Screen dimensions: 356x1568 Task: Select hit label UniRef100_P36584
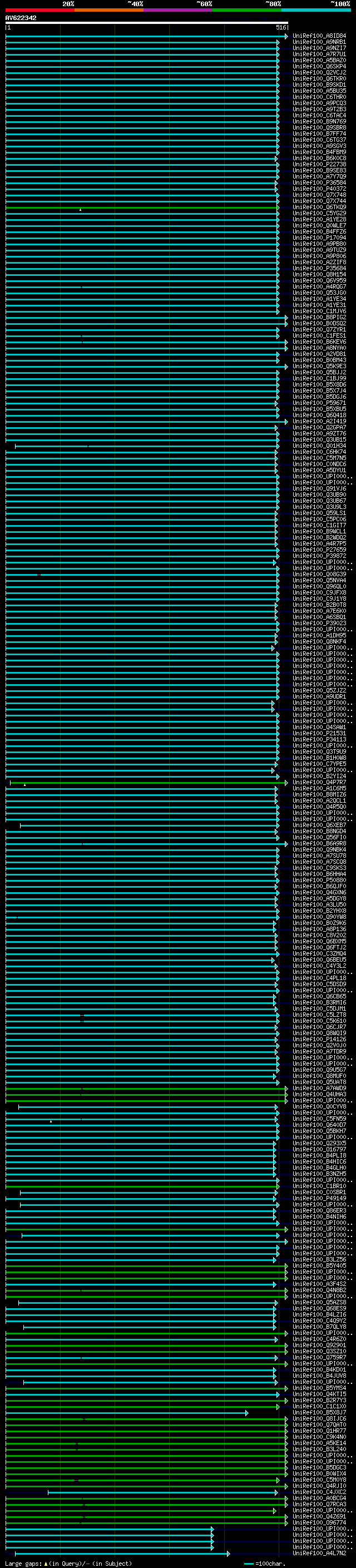[x=319, y=182]
